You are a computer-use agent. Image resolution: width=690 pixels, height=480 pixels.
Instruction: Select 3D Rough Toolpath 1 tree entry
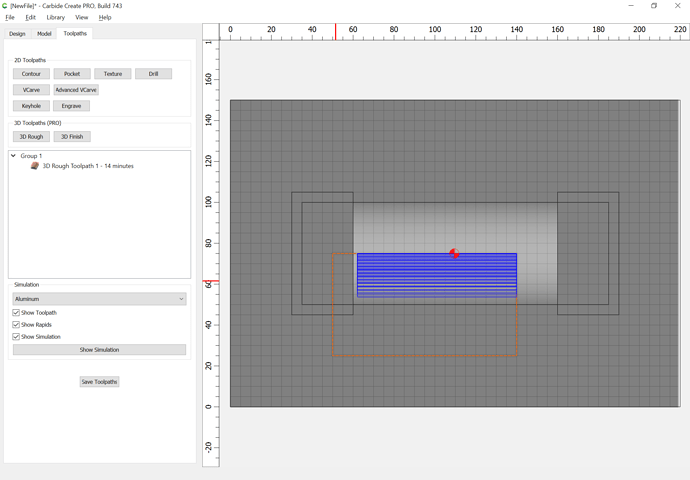tap(88, 166)
